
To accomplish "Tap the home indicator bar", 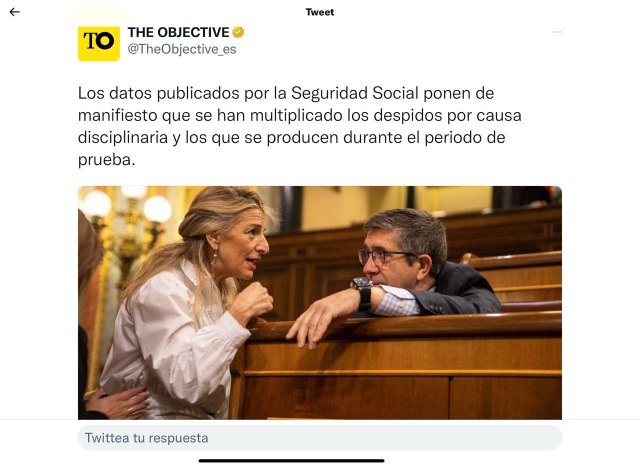I will tap(291, 460).
